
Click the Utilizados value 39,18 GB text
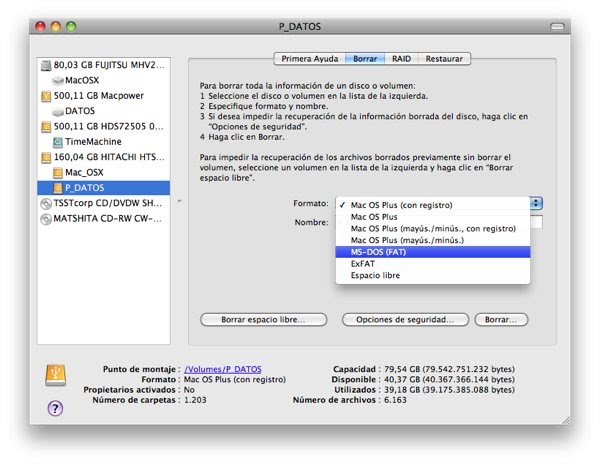click(449, 390)
